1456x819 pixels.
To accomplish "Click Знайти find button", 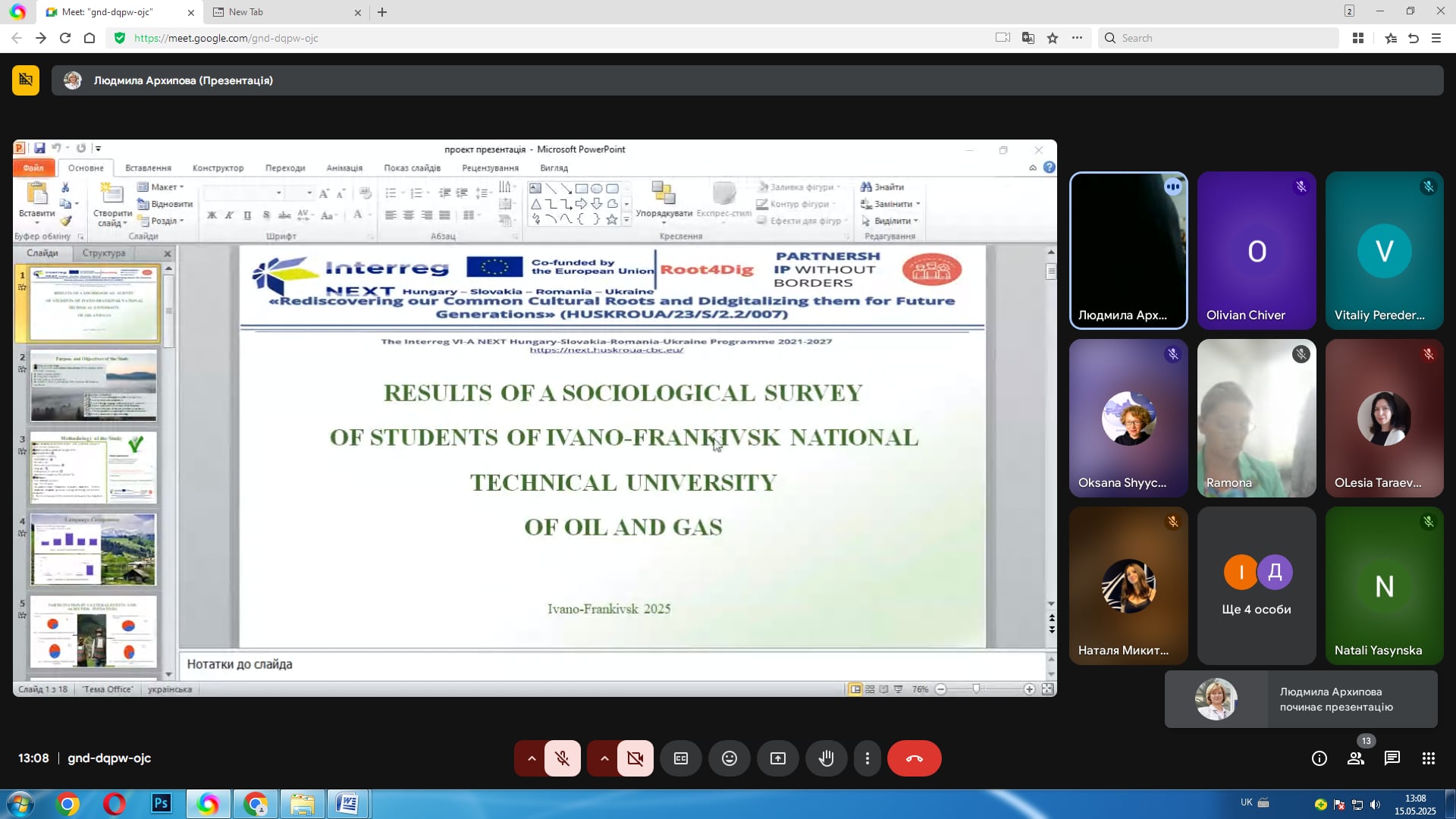I will [882, 187].
